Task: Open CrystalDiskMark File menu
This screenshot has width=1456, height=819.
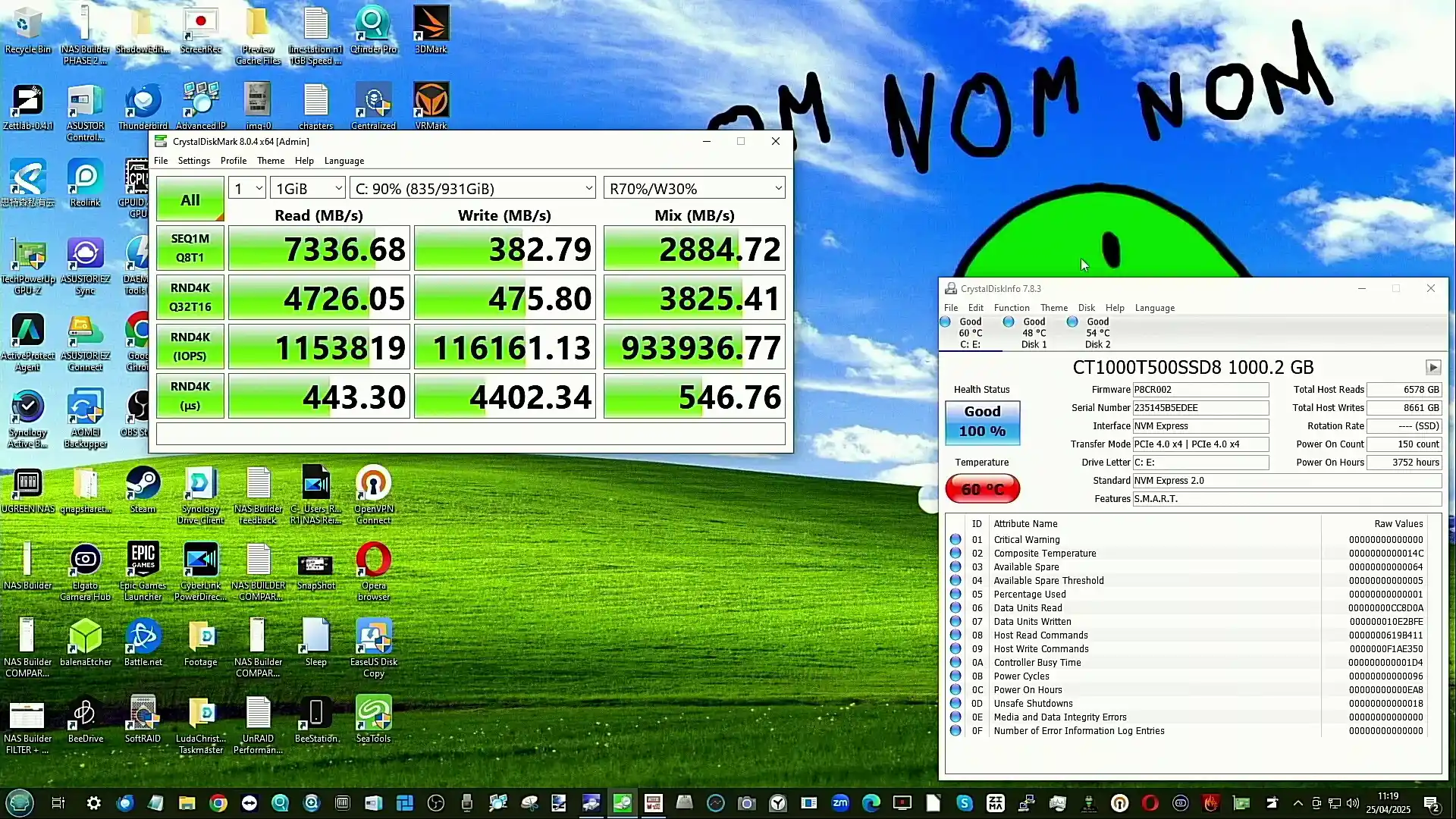Action: pyautogui.click(x=161, y=161)
